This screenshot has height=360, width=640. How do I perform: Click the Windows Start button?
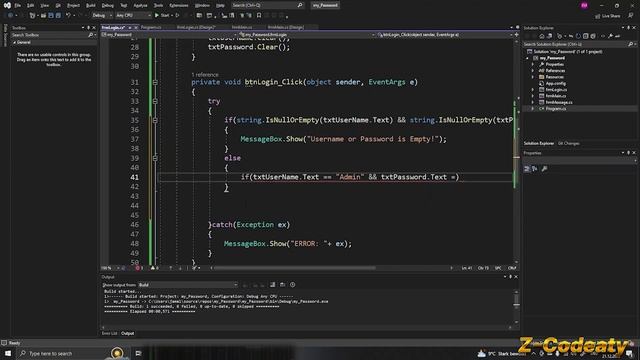click(8, 353)
